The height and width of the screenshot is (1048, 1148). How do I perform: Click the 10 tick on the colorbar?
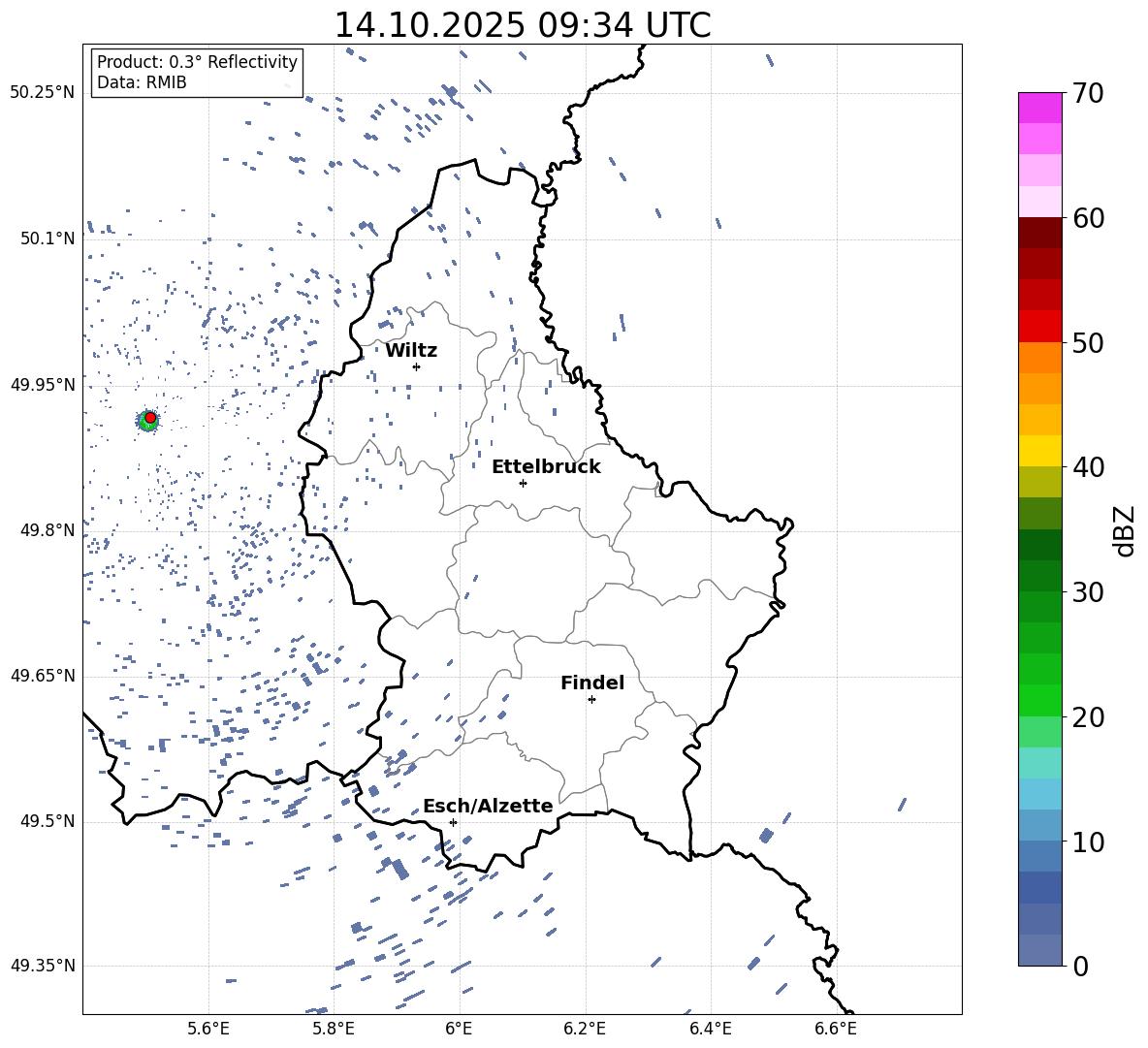click(x=1088, y=842)
